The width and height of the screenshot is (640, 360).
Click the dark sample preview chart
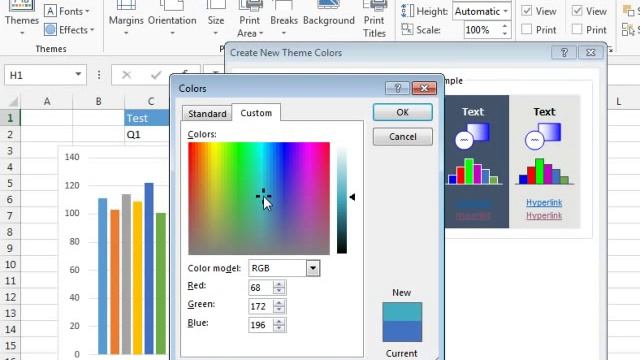coord(473,171)
